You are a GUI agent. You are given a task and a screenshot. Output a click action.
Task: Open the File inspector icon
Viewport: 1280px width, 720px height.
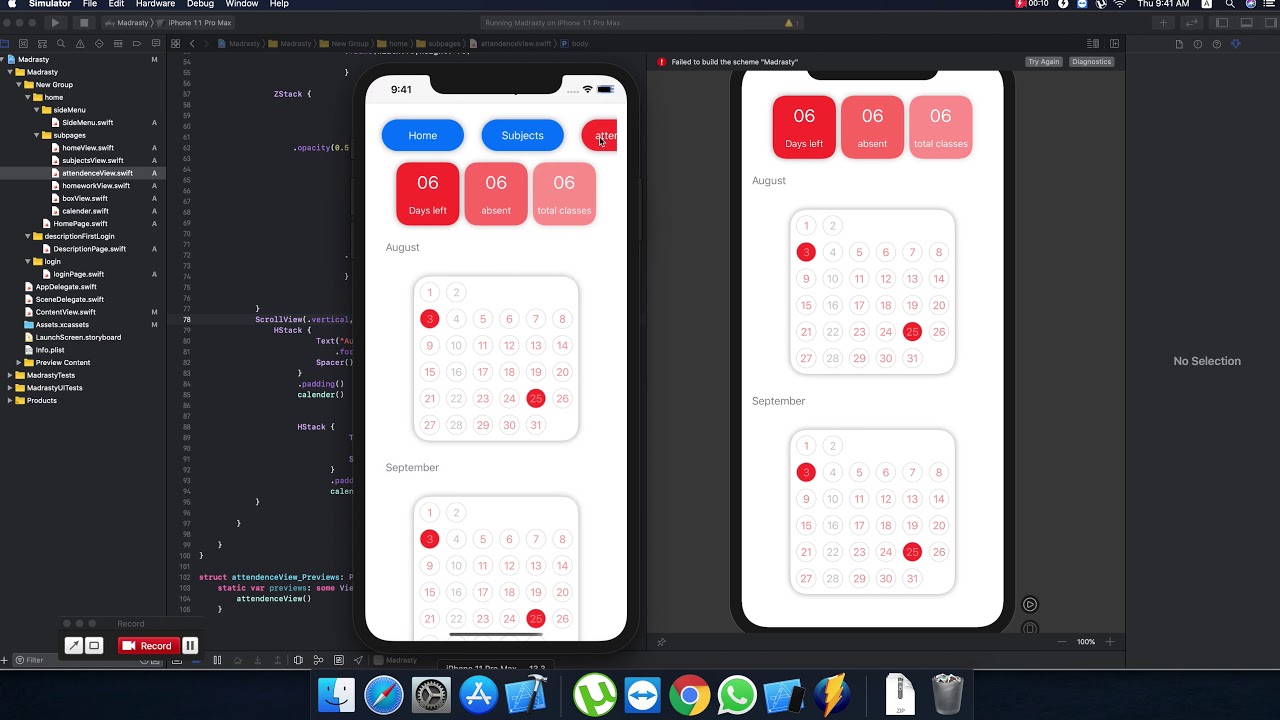click(x=1179, y=44)
